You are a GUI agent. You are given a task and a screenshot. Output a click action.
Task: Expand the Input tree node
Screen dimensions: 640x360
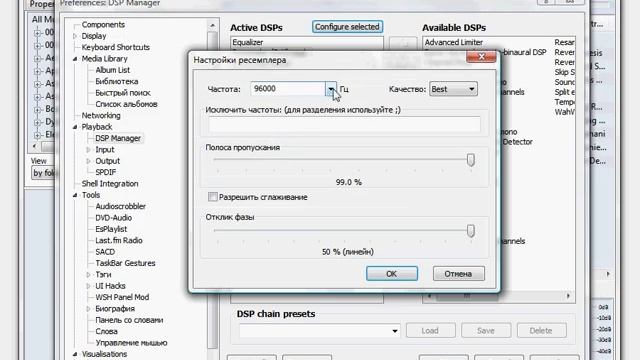(89, 150)
